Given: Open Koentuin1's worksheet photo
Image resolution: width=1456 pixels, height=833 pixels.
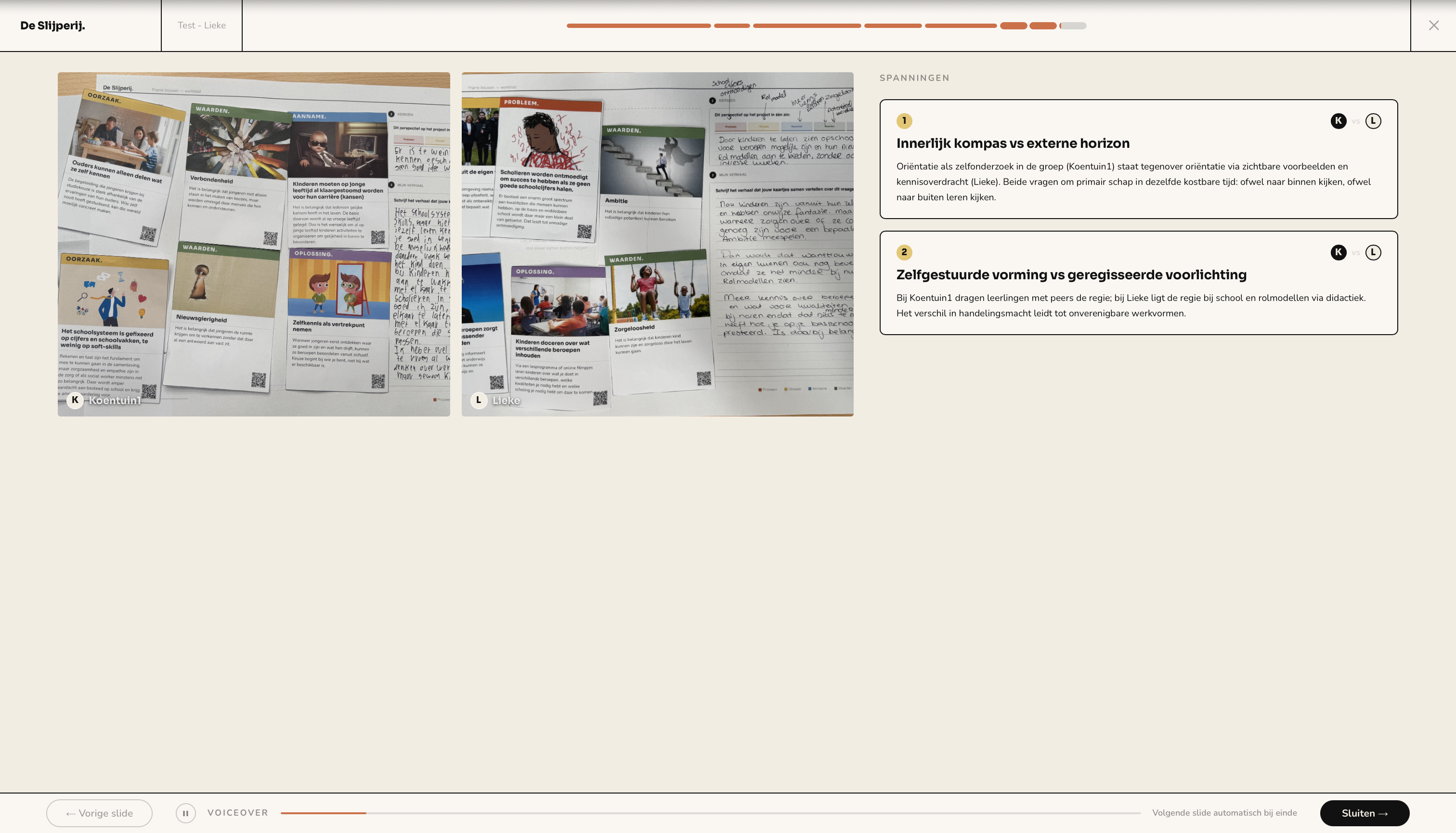Looking at the screenshot, I should point(253,244).
